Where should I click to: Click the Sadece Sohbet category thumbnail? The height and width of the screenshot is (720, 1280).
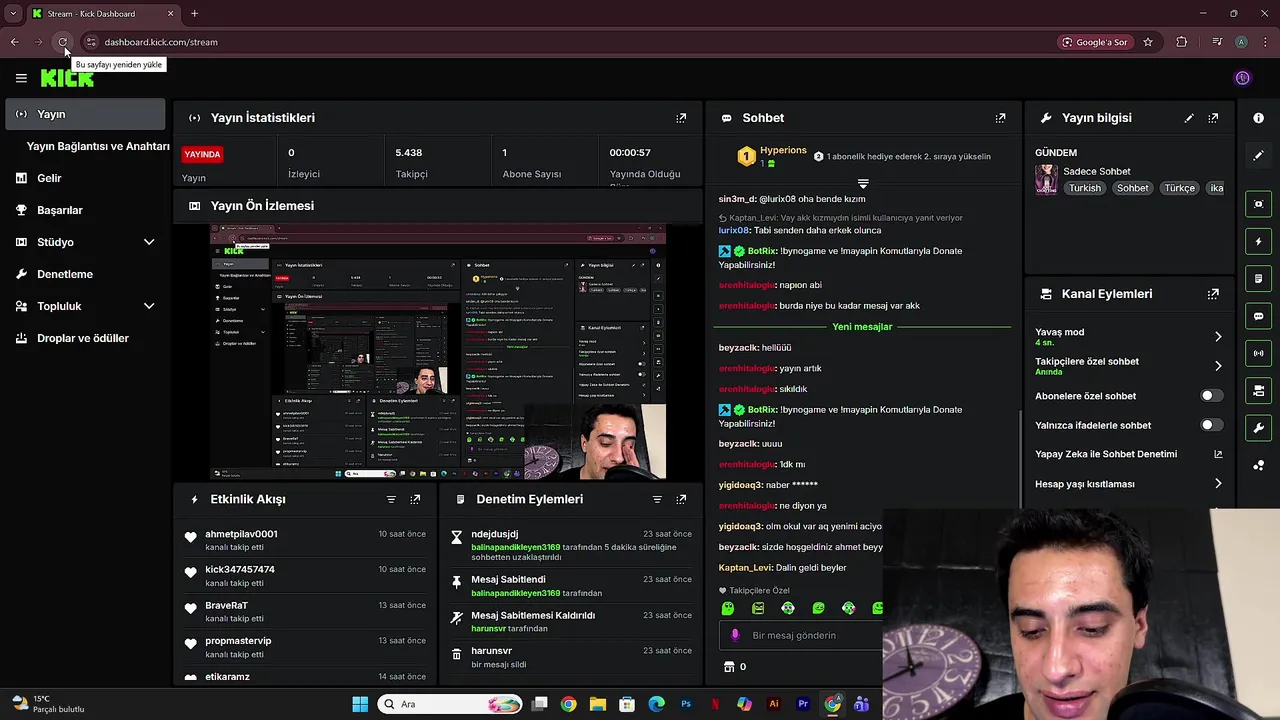point(1046,179)
